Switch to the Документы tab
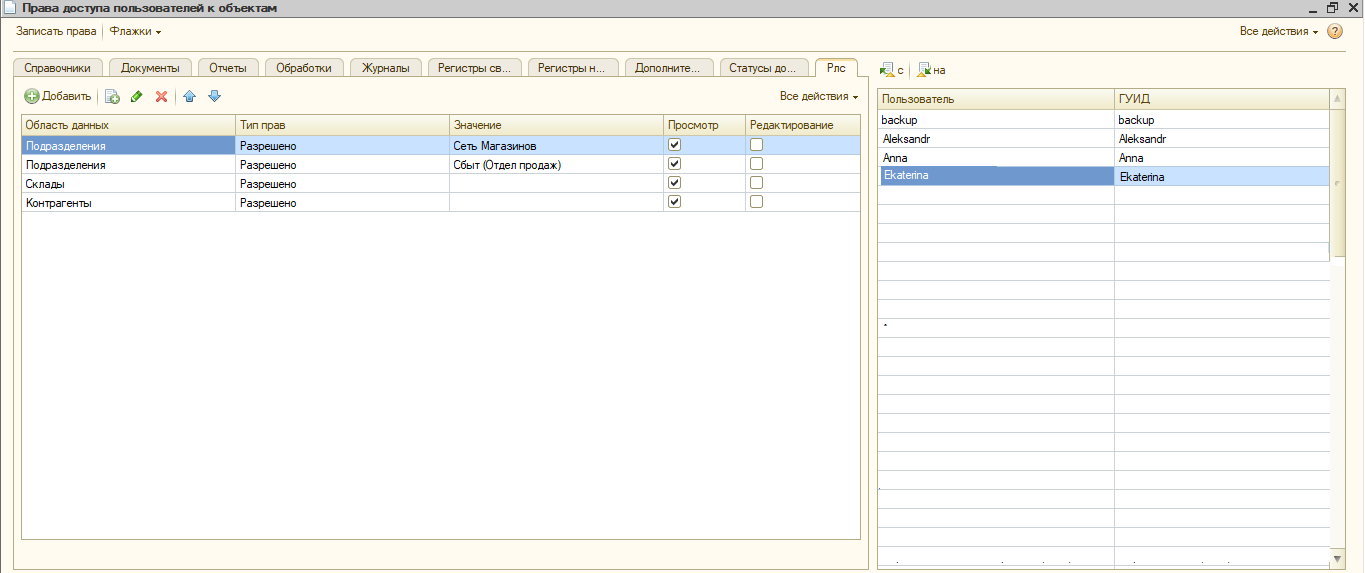 (x=150, y=68)
